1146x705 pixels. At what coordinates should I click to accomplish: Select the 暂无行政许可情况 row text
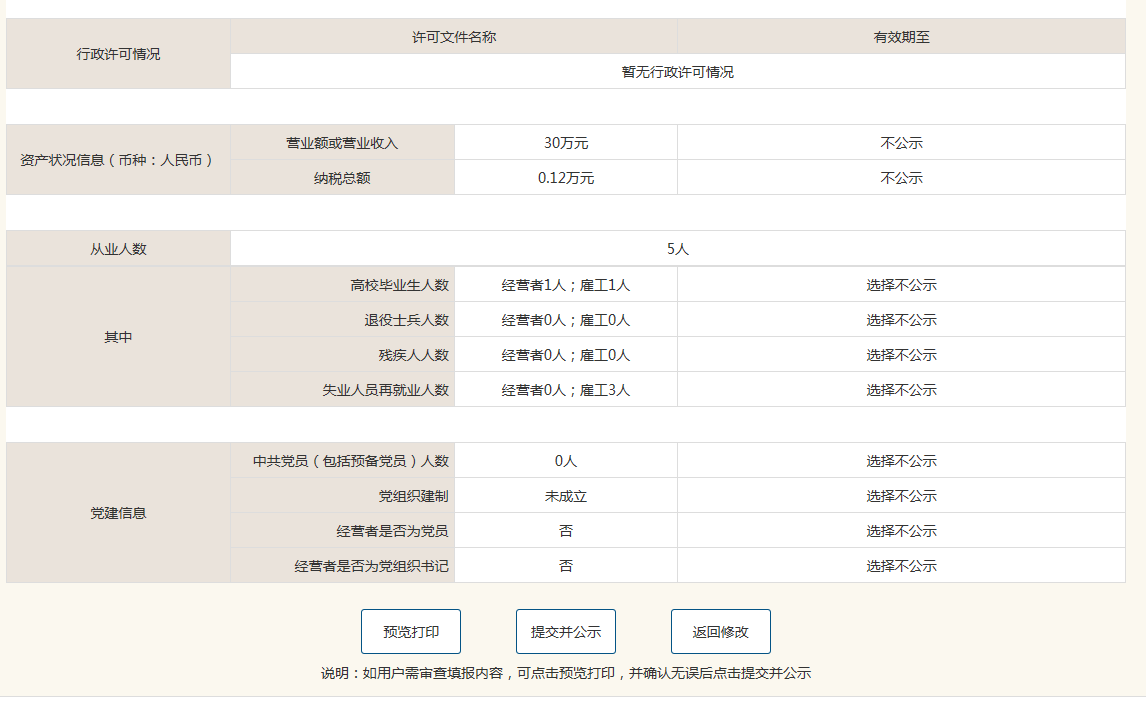[x=677, y=72]
